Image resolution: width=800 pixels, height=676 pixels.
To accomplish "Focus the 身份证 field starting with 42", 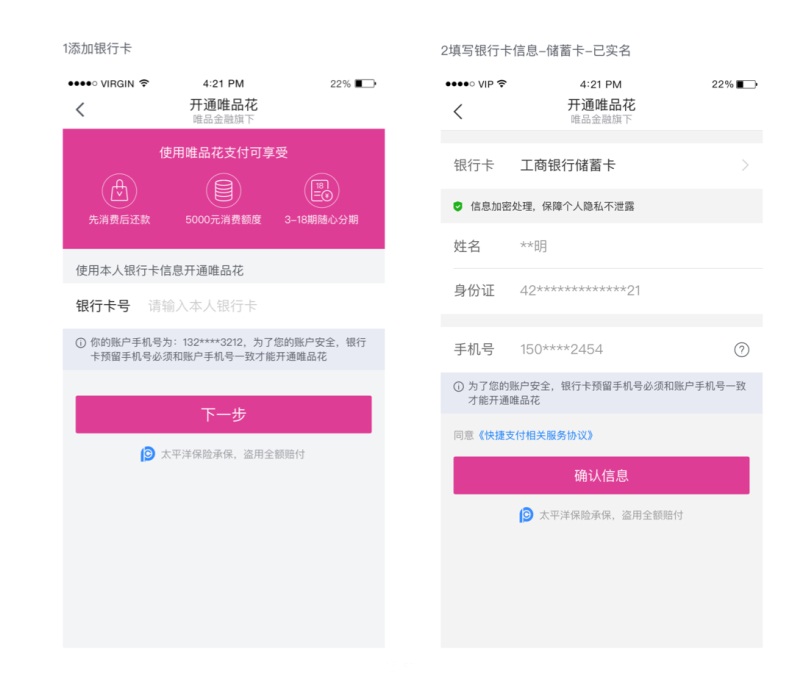I will coord(580,290).
